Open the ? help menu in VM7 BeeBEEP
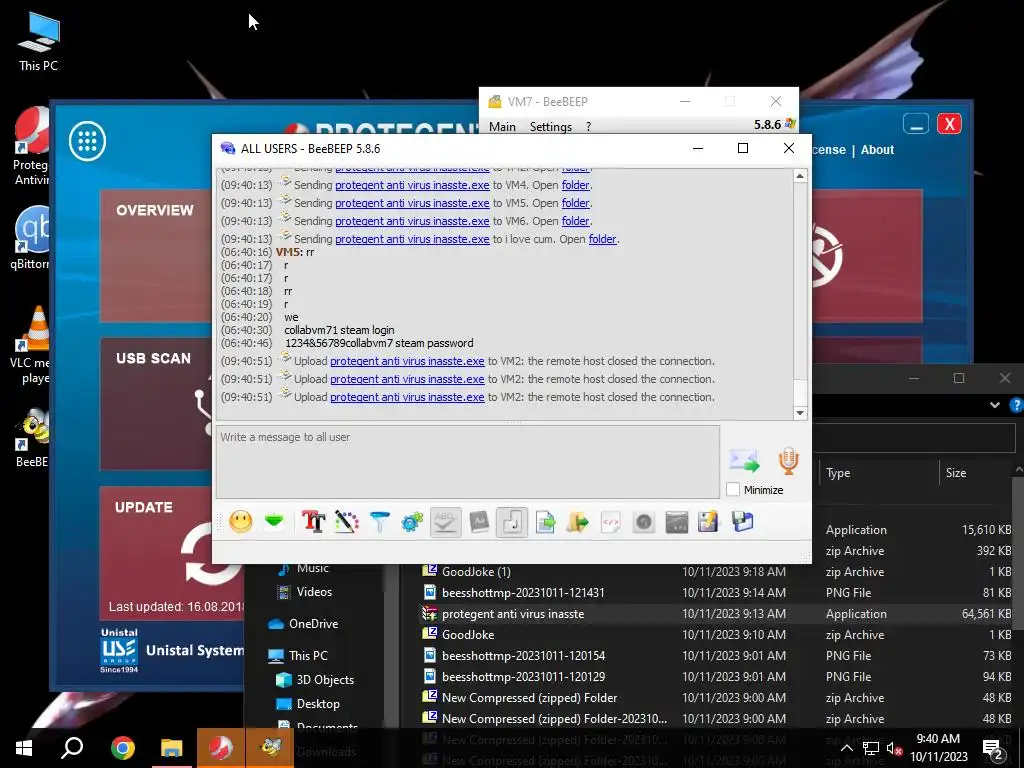1024x768 pixels. click(588, 127)
